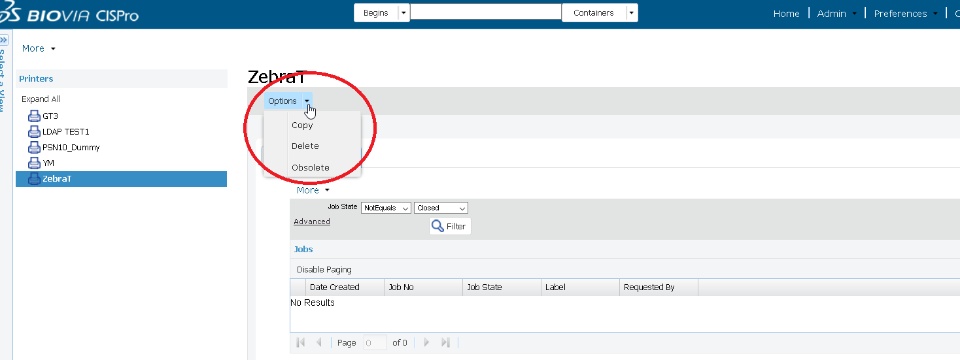Viewport: 960px width, 360px height.
Task: Click the Printers panel header
Action: [121, 78]
